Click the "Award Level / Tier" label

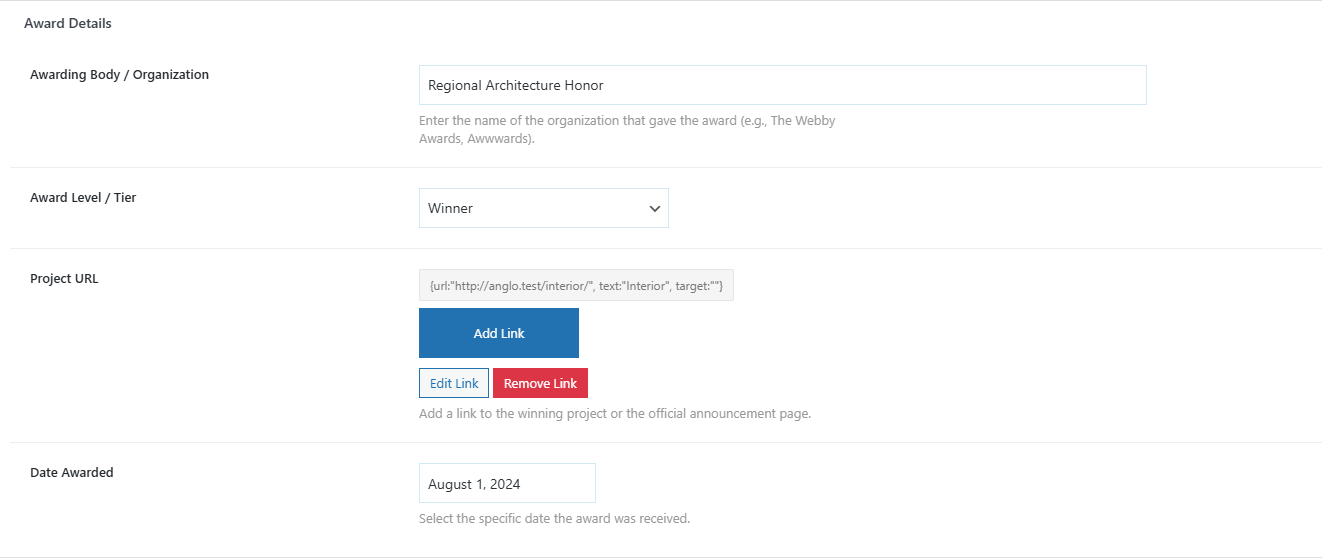[83, 197]
